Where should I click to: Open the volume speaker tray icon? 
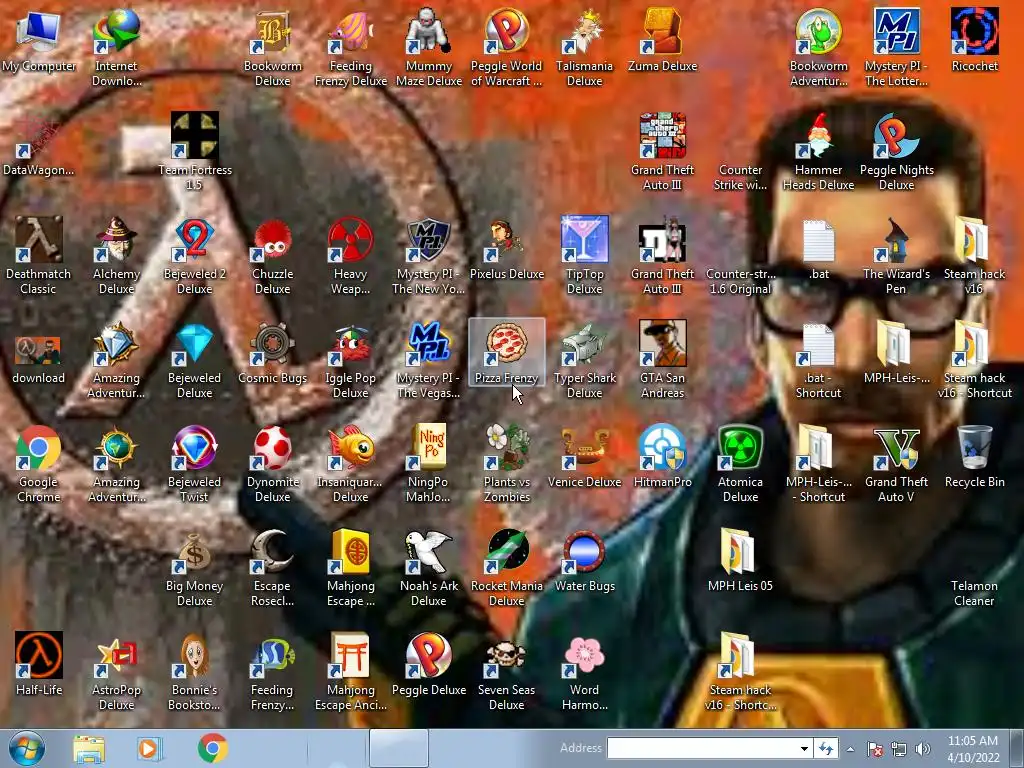click(x=922, y=749)
